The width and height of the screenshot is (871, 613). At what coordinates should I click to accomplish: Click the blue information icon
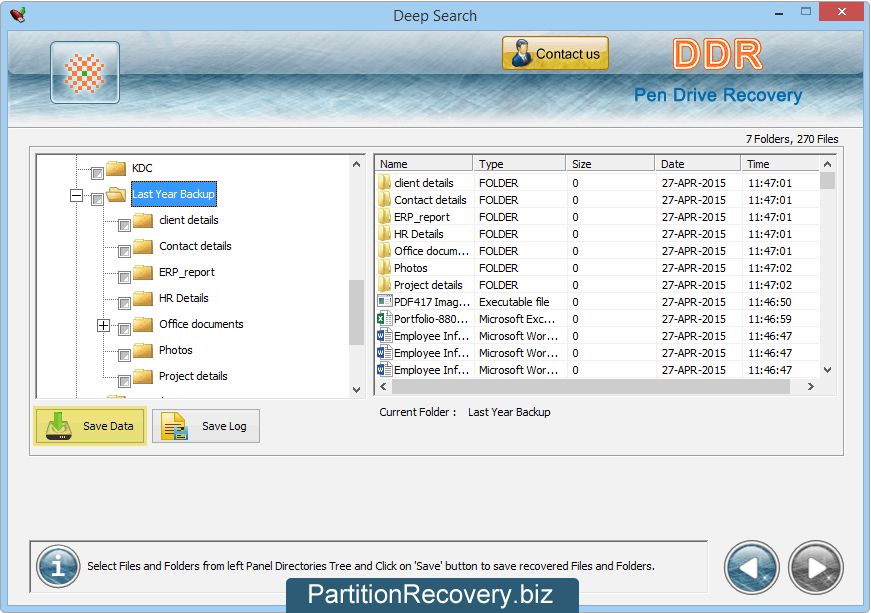coord(58,566)
